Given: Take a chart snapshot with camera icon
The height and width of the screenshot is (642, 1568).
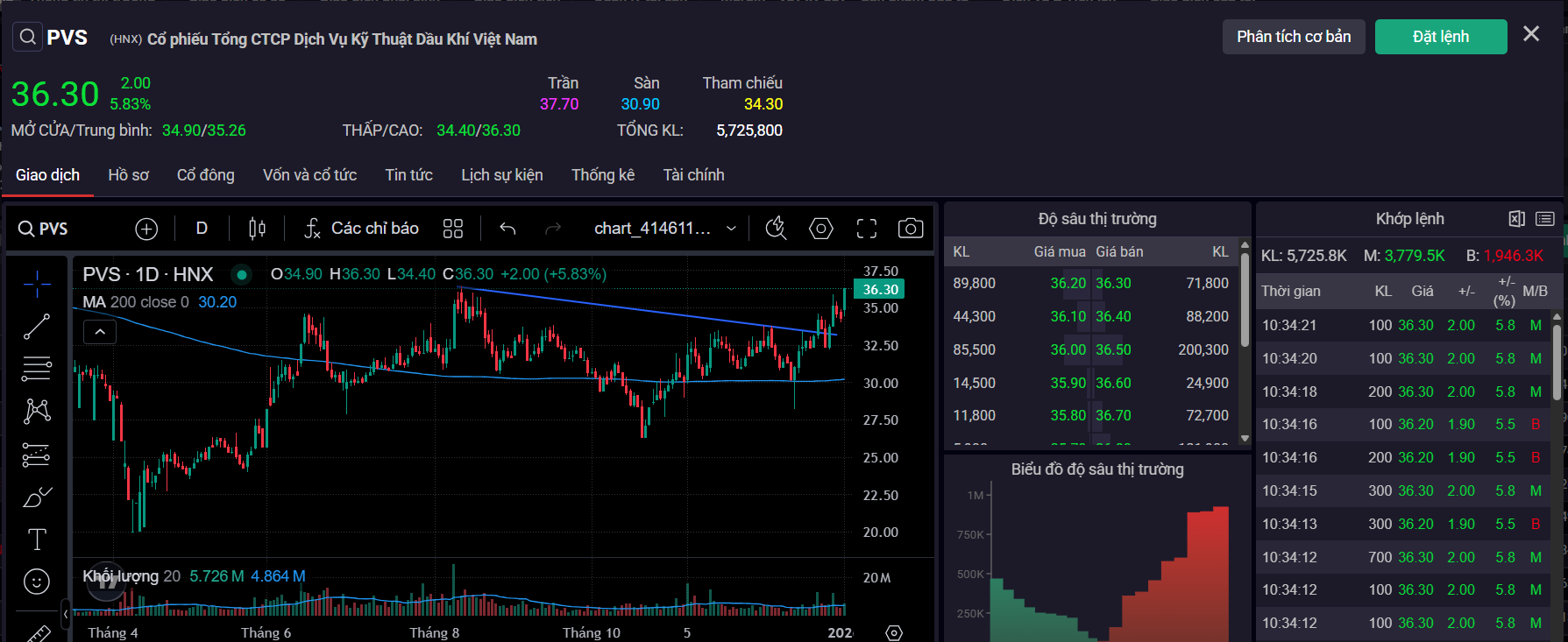Looking at the screenshot, I should pyautogui.click(x=911, y=229).
